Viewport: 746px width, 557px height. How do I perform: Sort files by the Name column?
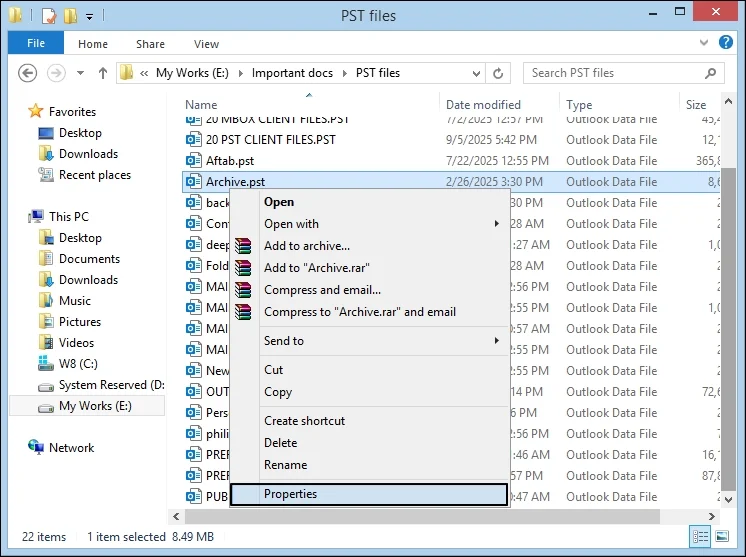[x=309, y=105]
